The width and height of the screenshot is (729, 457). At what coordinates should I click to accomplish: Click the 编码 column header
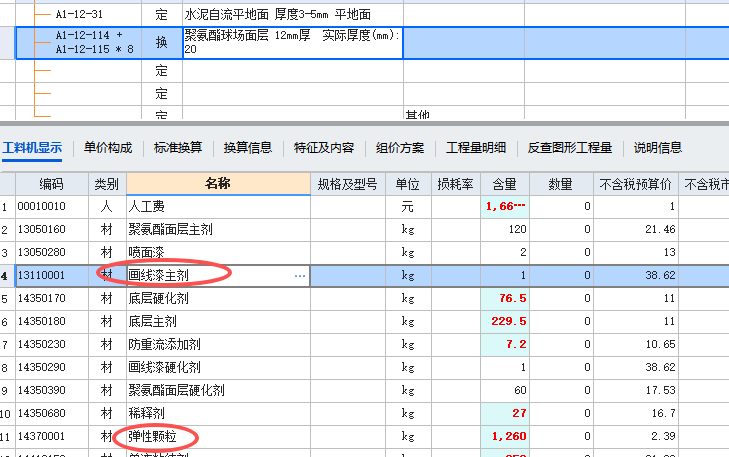(x=52, y=184)
